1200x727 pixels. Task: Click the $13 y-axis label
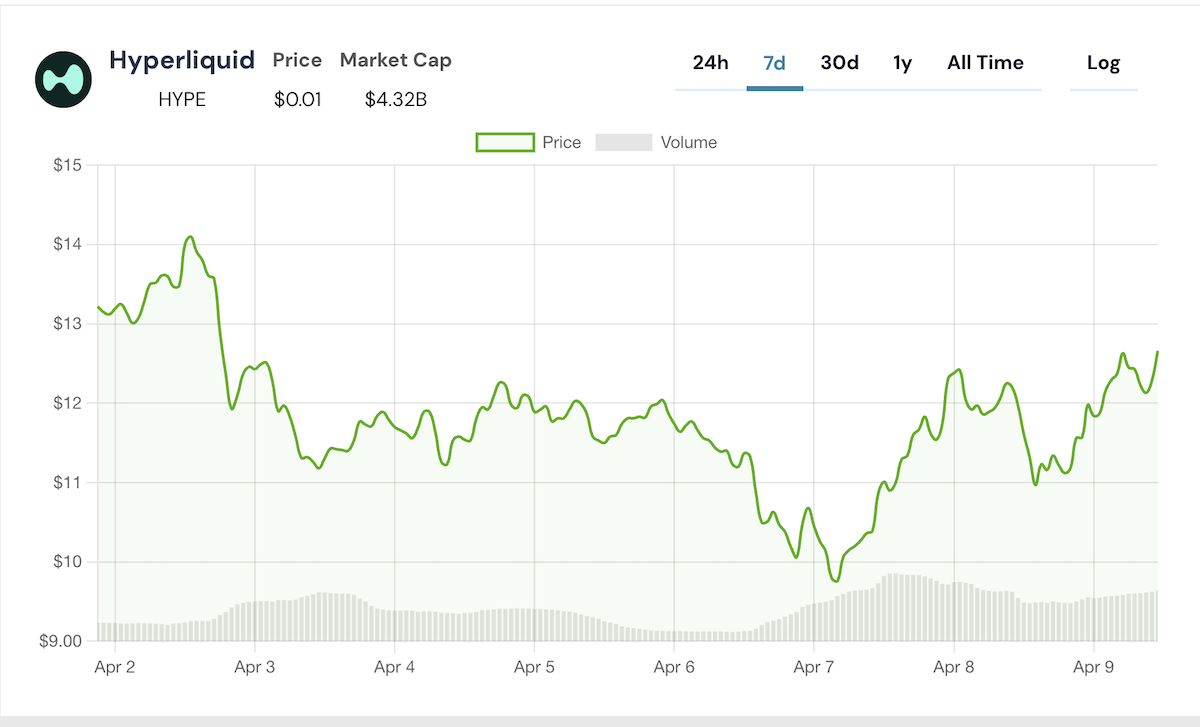tap(68, 324)
